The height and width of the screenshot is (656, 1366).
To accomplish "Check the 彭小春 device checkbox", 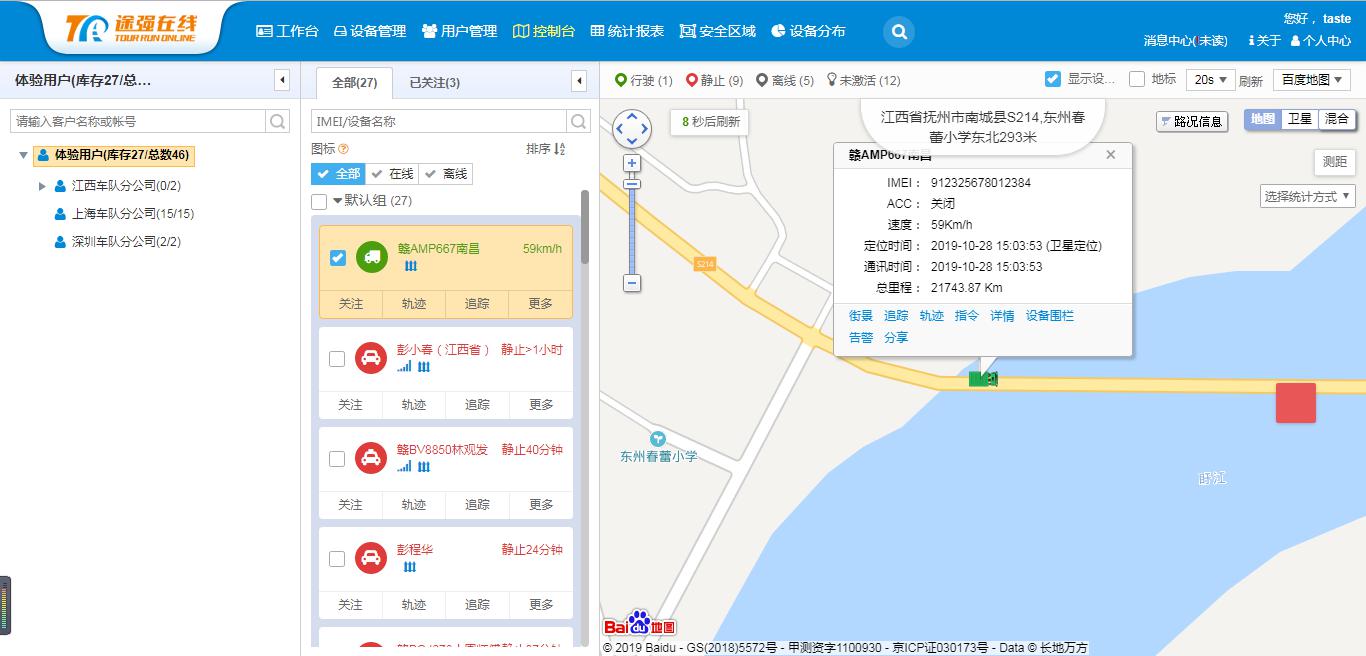I will pos(337,359).
